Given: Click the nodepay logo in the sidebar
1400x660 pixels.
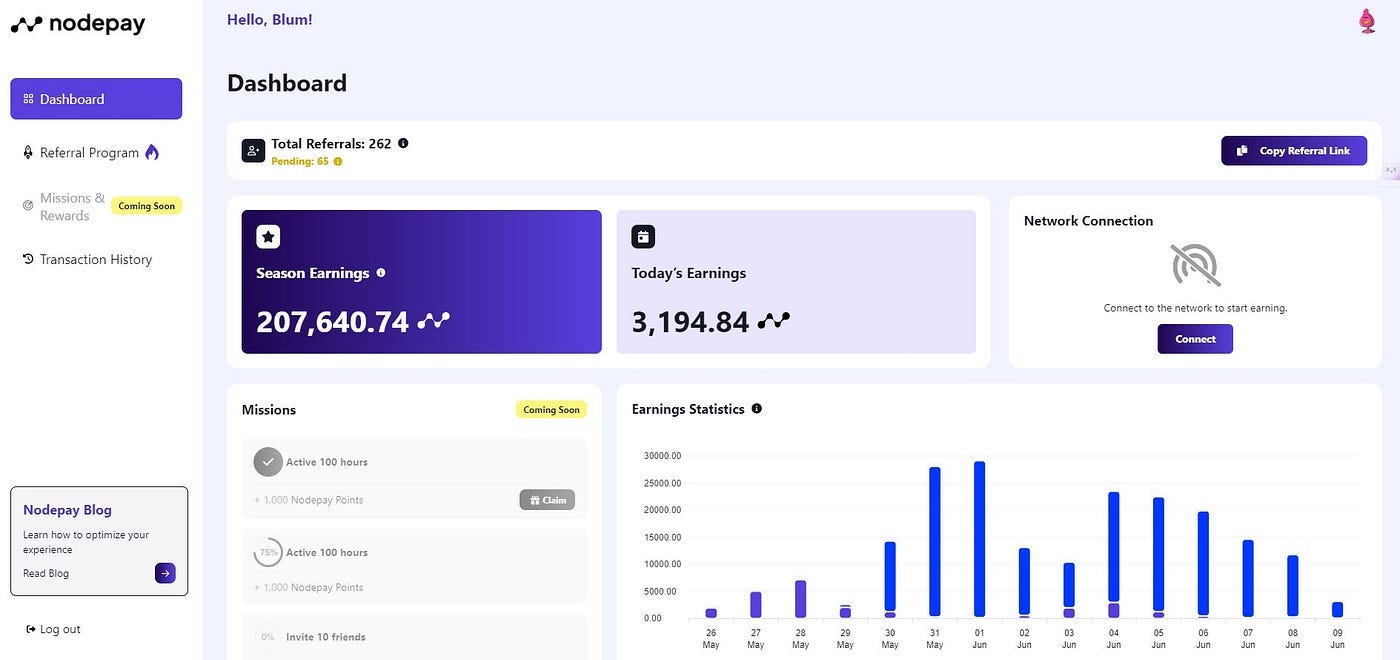Looking at the screenshot, I should point(77,22).
